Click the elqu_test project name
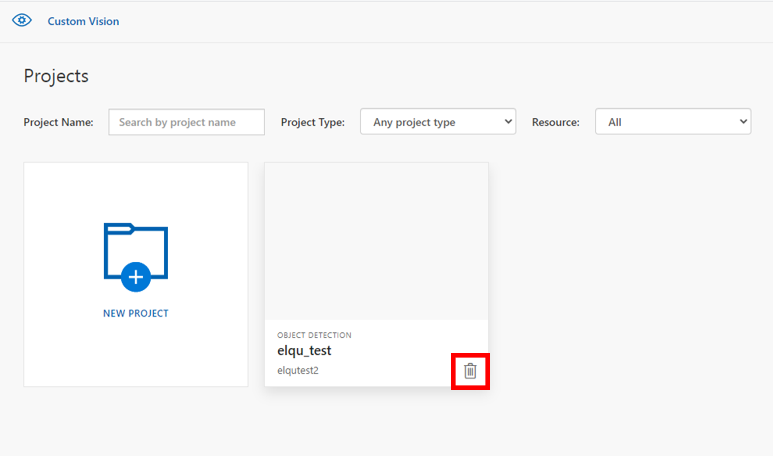Viewport: 773px width, 456px height. [x=304, y=351]
